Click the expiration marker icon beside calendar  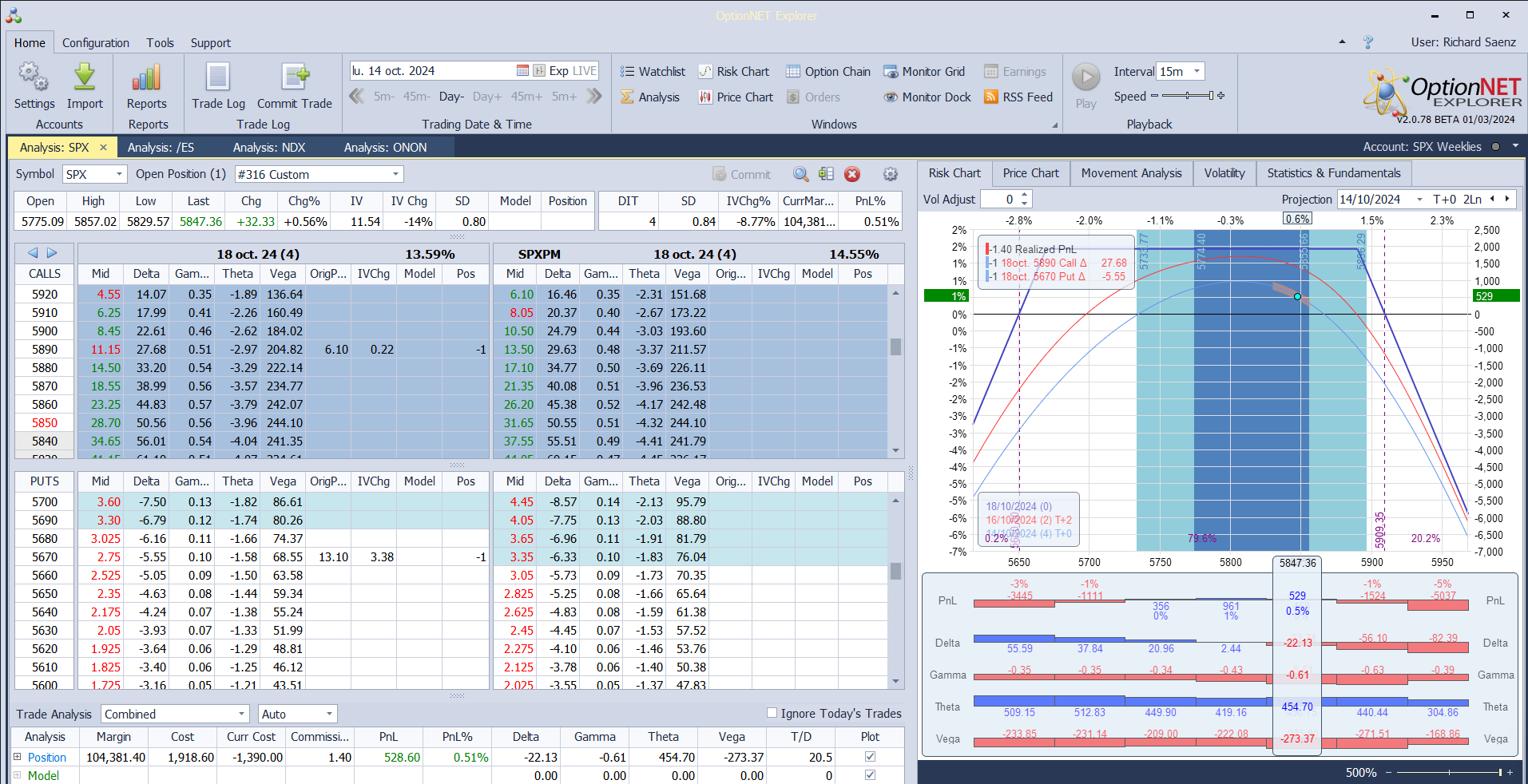coord(539,71)
